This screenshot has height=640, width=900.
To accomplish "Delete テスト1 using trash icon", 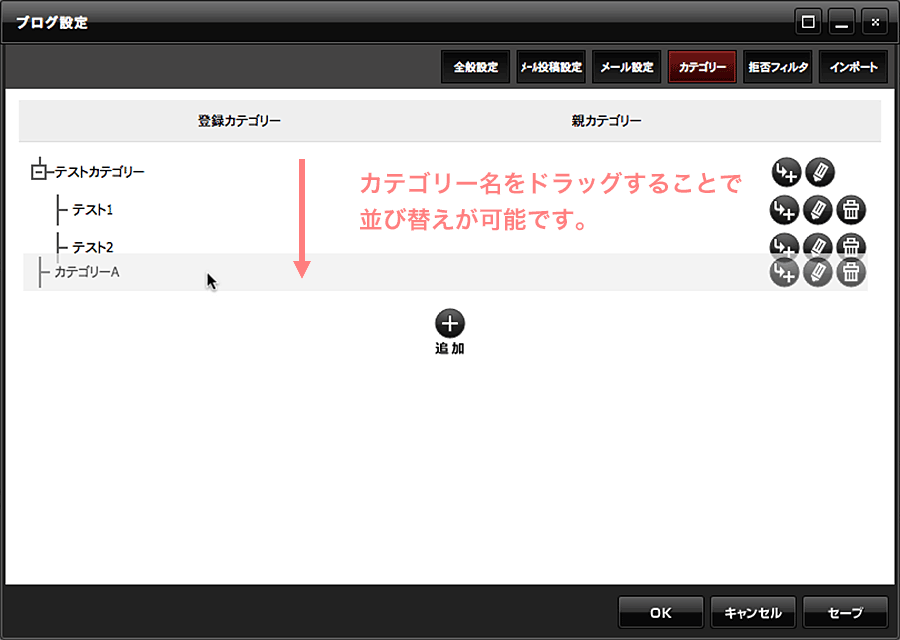I will (851, 210).
